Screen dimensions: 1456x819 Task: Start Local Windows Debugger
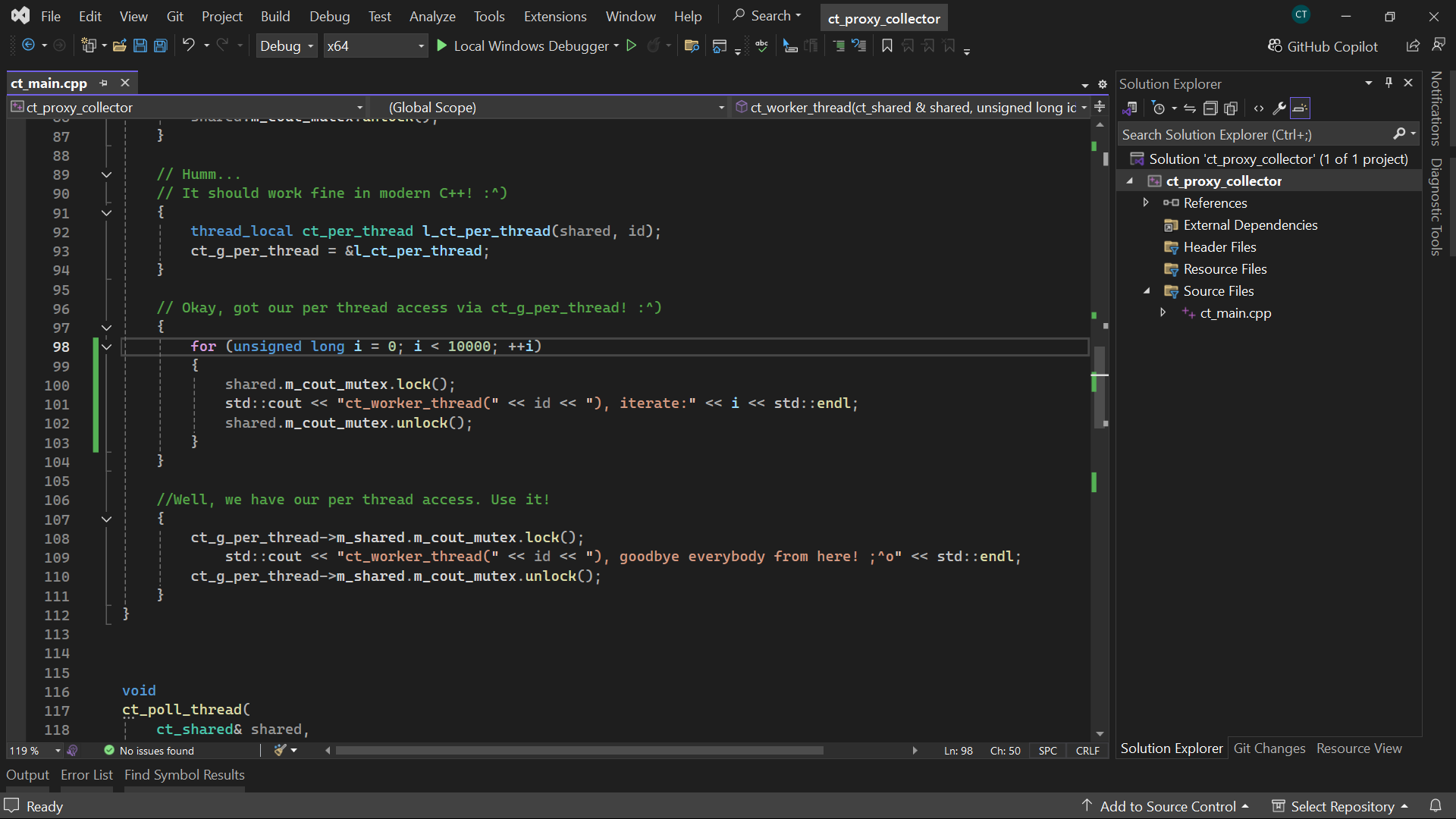[x=522, y=46]
